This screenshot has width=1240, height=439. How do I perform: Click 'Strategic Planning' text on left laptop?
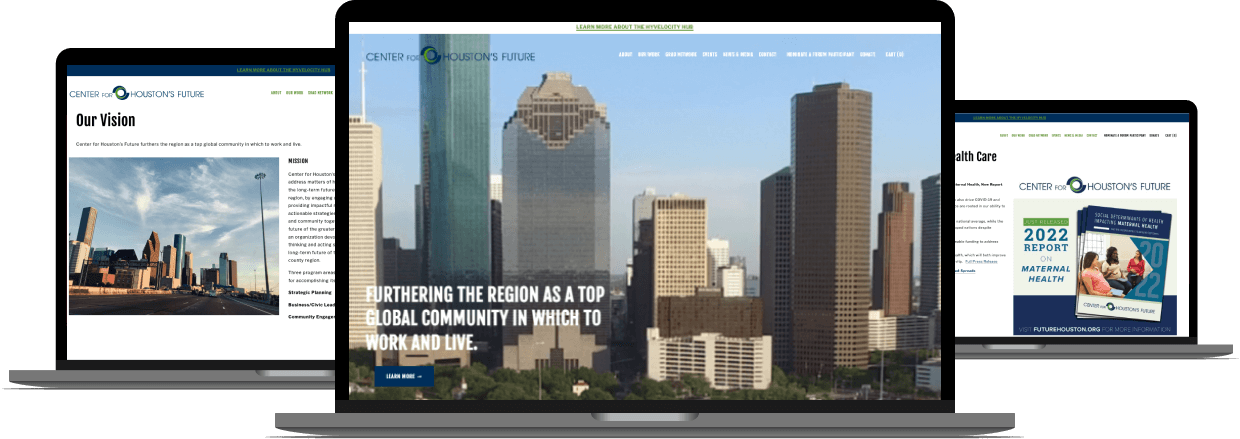tap(310, 292)
